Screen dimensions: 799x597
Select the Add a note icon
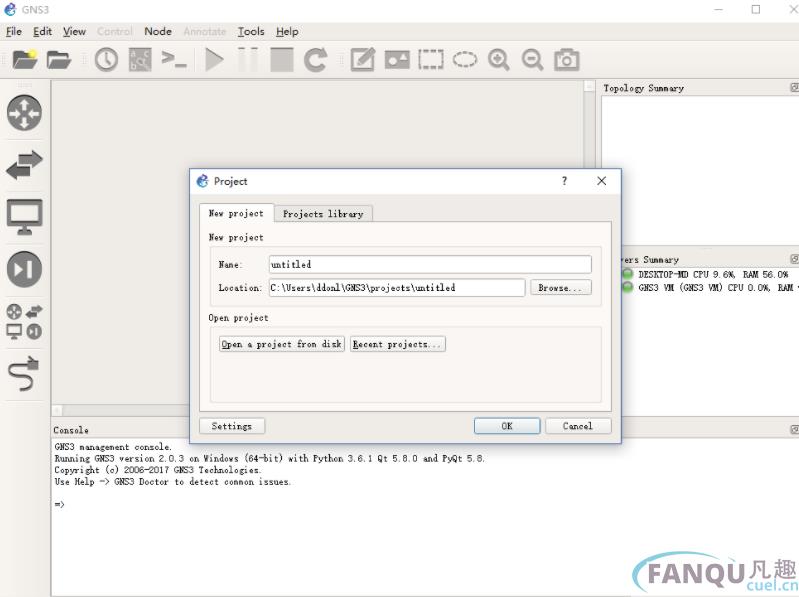[363, 60]
